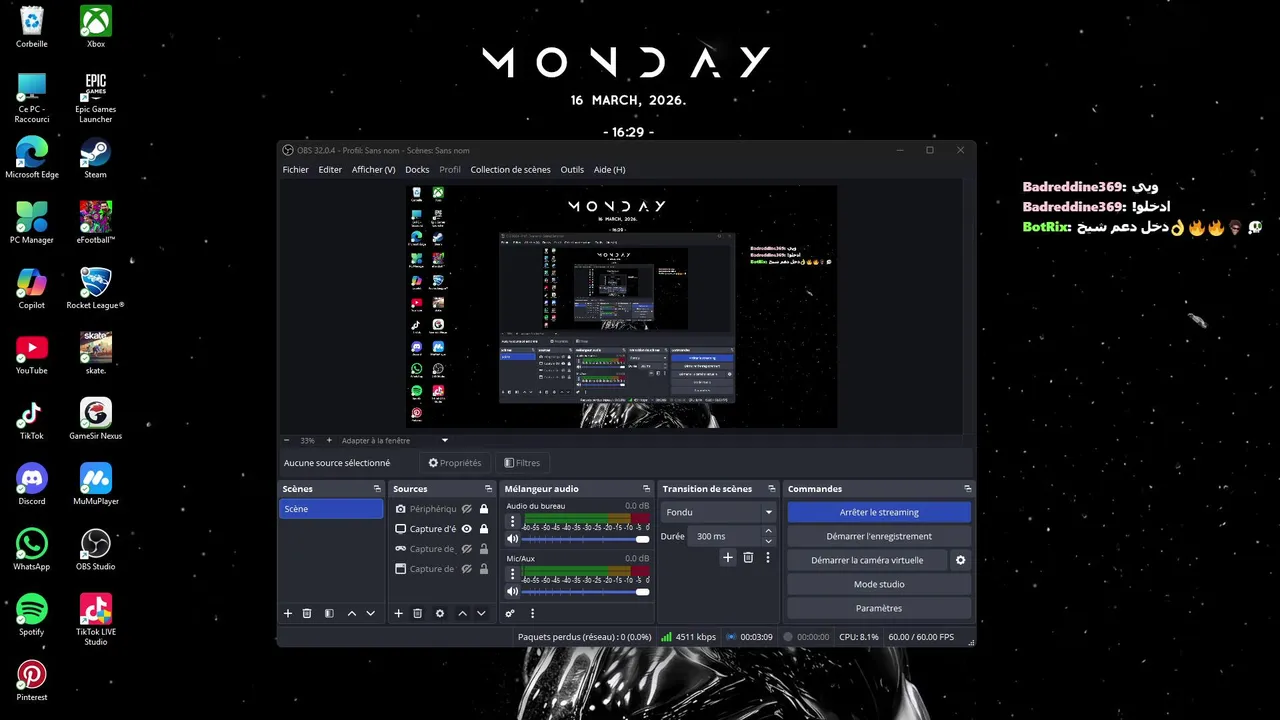Open the OBS Studio desktop shortcut
The image size is (1280, 720).
95,550
